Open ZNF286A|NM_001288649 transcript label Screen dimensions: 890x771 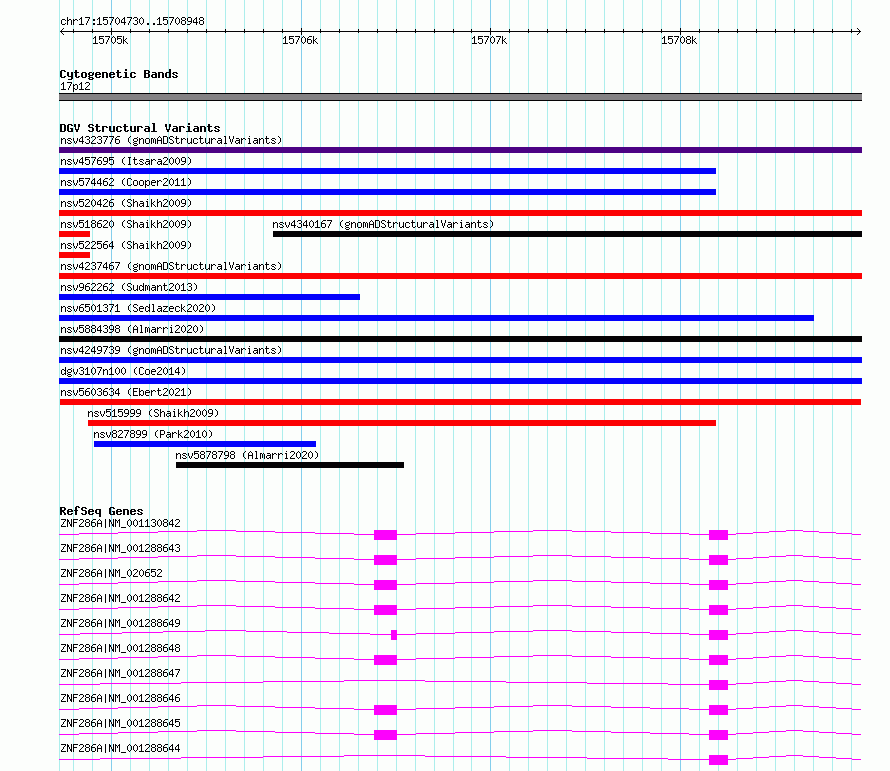(120, 623)
